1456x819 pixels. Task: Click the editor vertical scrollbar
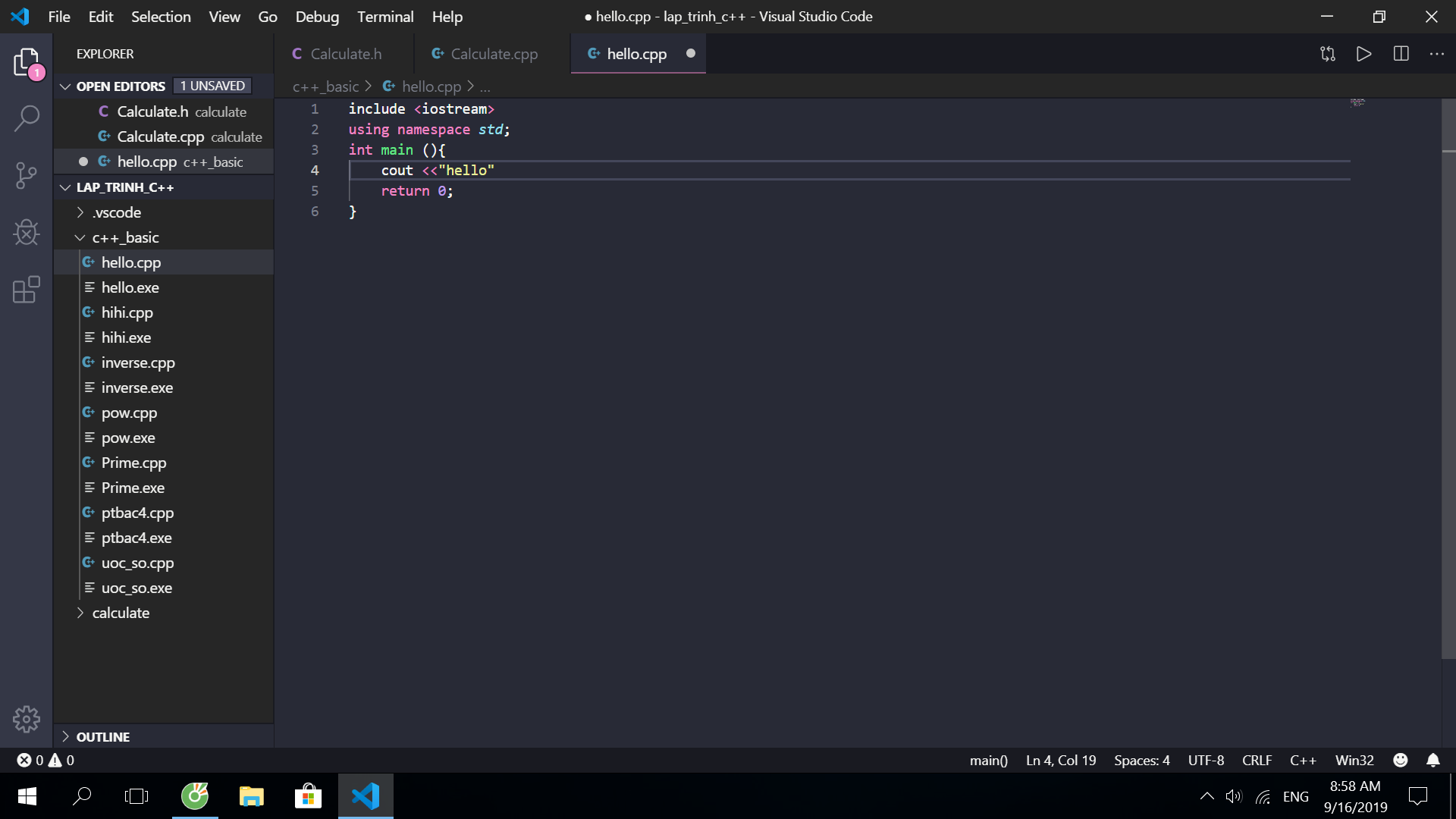[x=1448, y=379]
